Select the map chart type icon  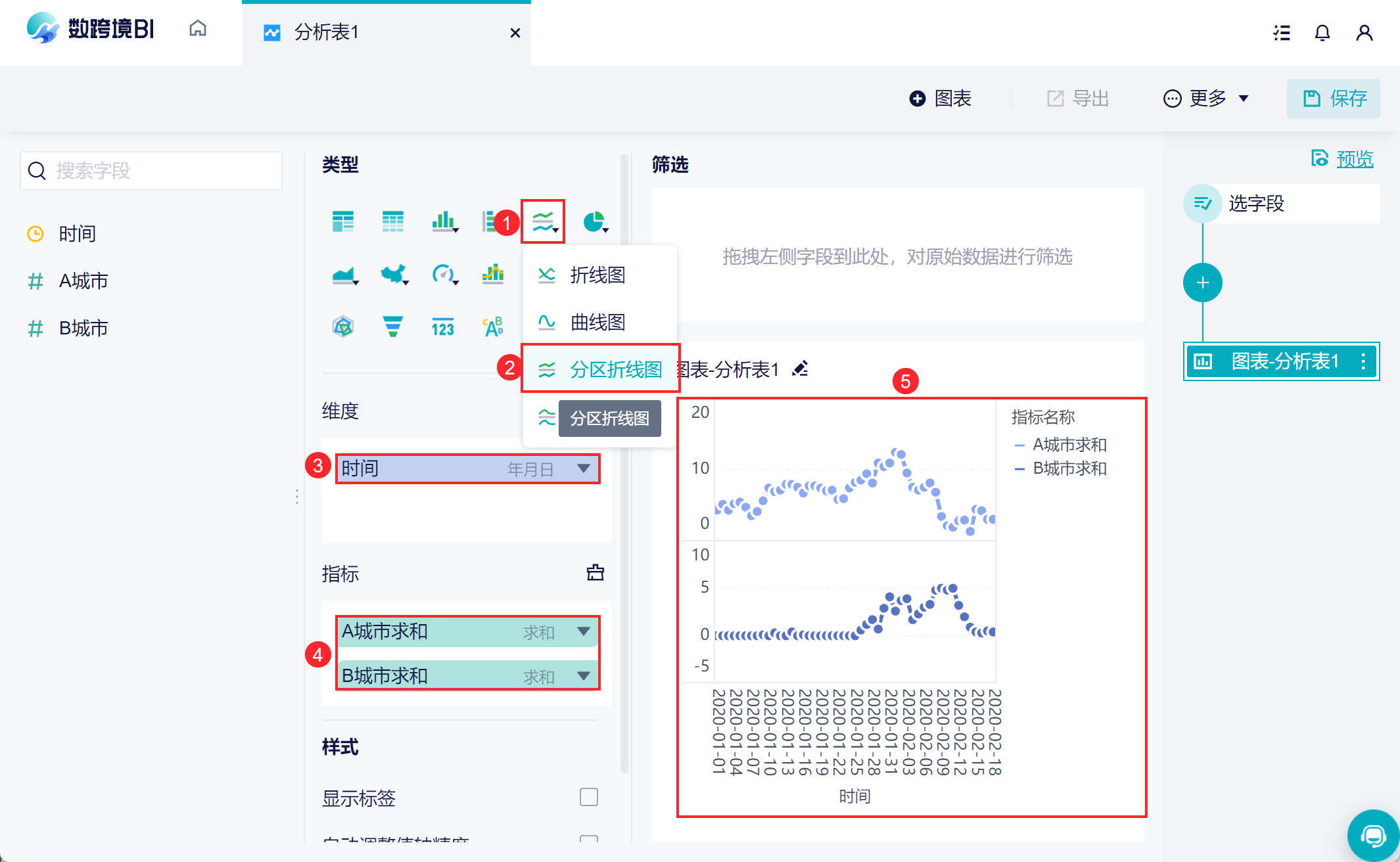pos(394,274)
